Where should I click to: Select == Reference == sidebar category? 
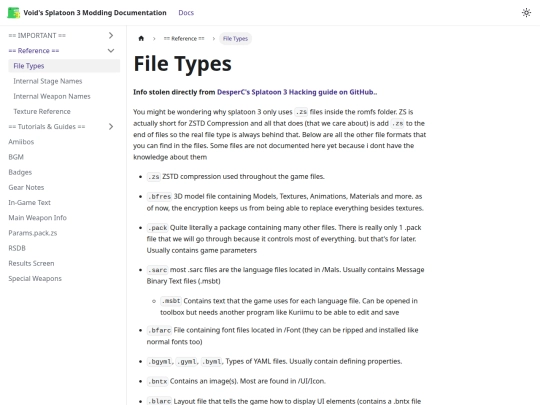click(x=34, y=51)
